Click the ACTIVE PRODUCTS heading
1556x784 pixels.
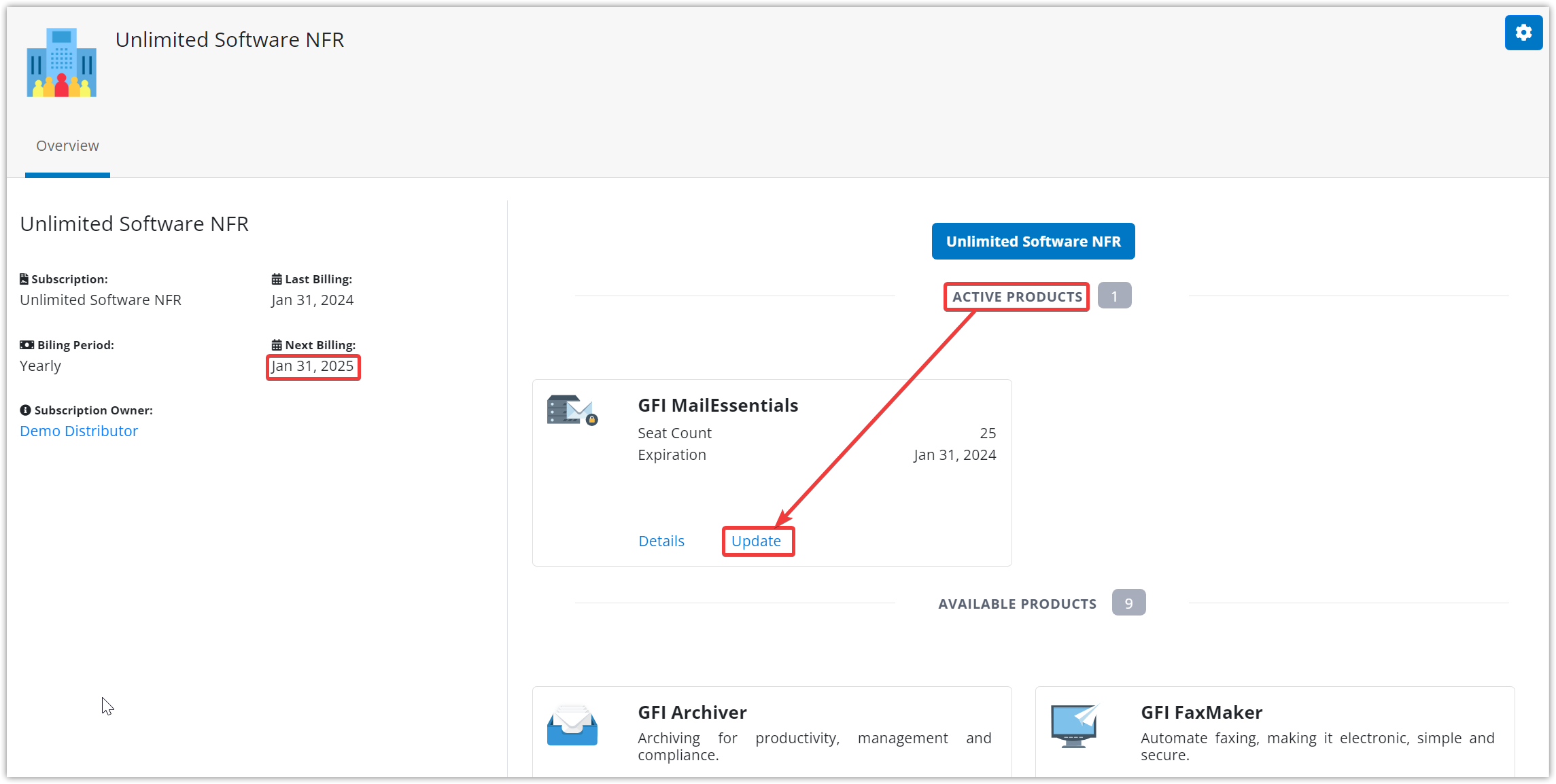[1017, 297]
